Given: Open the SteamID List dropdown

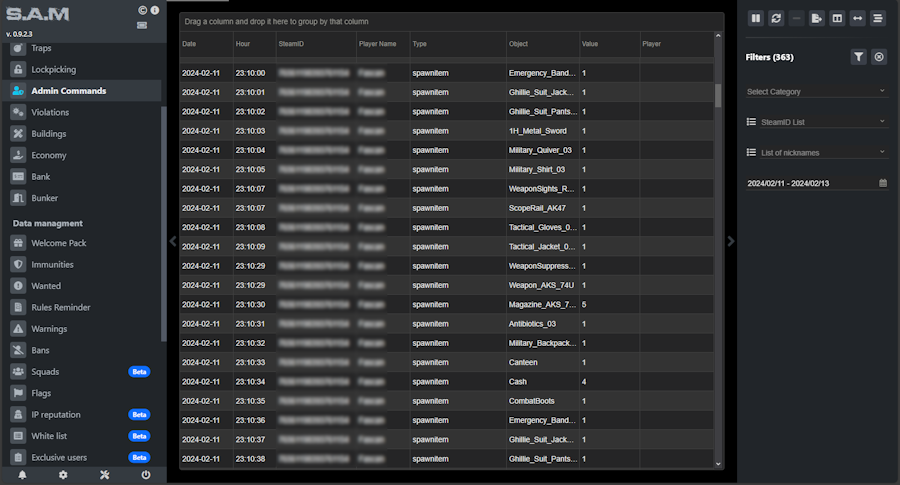Looking at the screenshot, I should (x=816, y=122).
